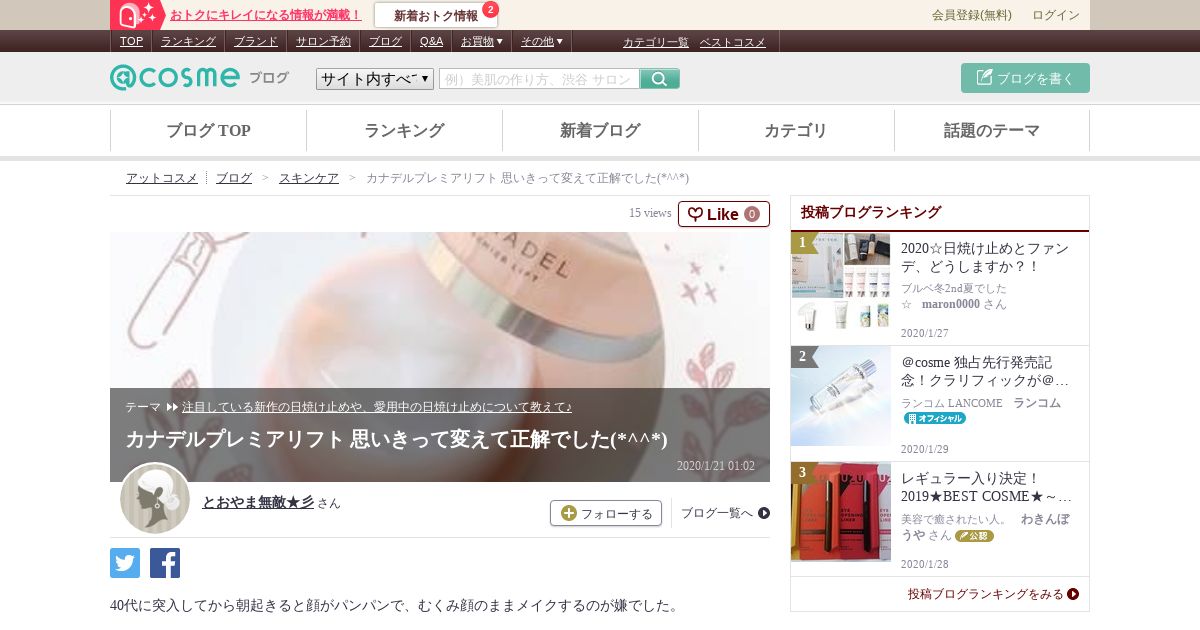Open the サイト内すべて search scope dropdown
This screenshot has width=1200, height=630.
375,79
